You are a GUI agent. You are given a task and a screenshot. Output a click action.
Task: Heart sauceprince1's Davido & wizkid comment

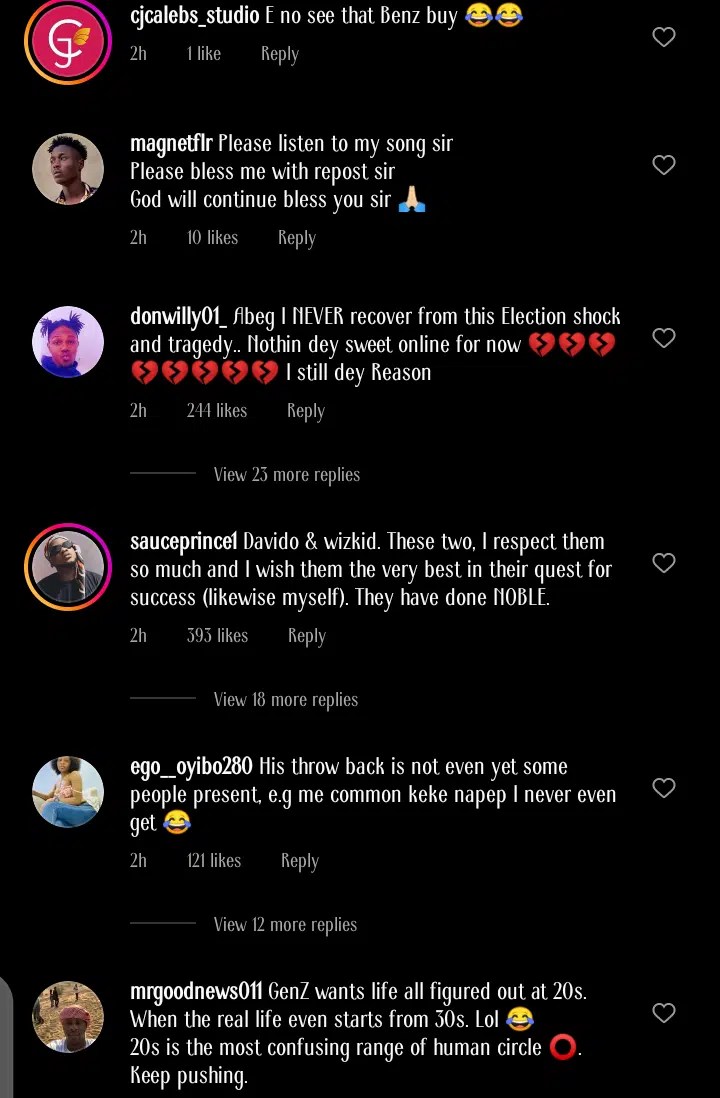[664, 563]
